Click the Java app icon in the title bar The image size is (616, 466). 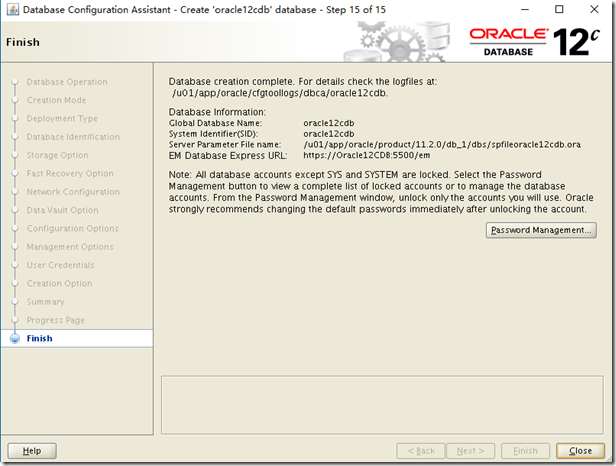[13, 9]
